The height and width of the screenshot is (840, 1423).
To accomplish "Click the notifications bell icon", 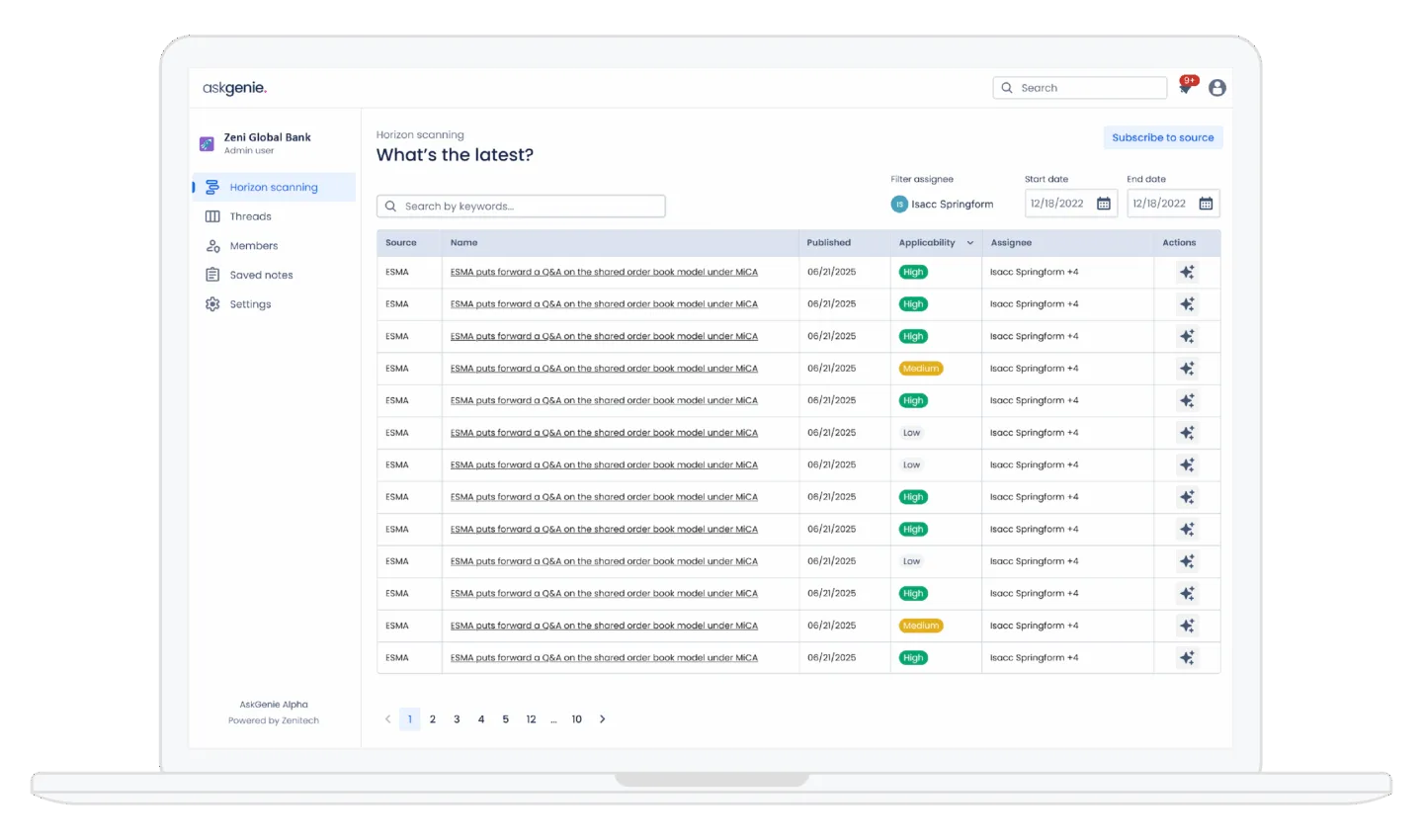I will coord(1186,88).
